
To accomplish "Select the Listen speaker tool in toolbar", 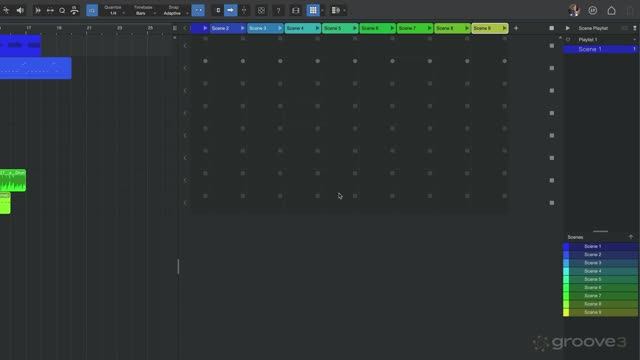I will click(x=20, y=10).
